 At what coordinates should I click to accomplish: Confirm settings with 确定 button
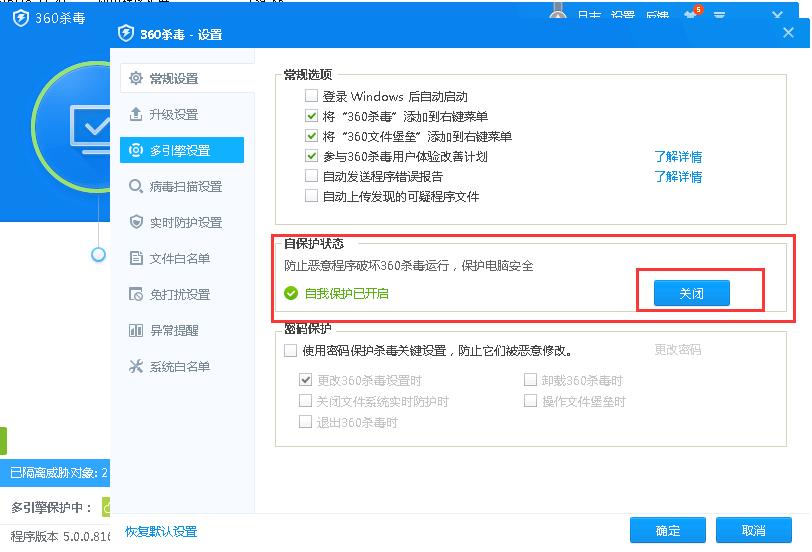668,530
